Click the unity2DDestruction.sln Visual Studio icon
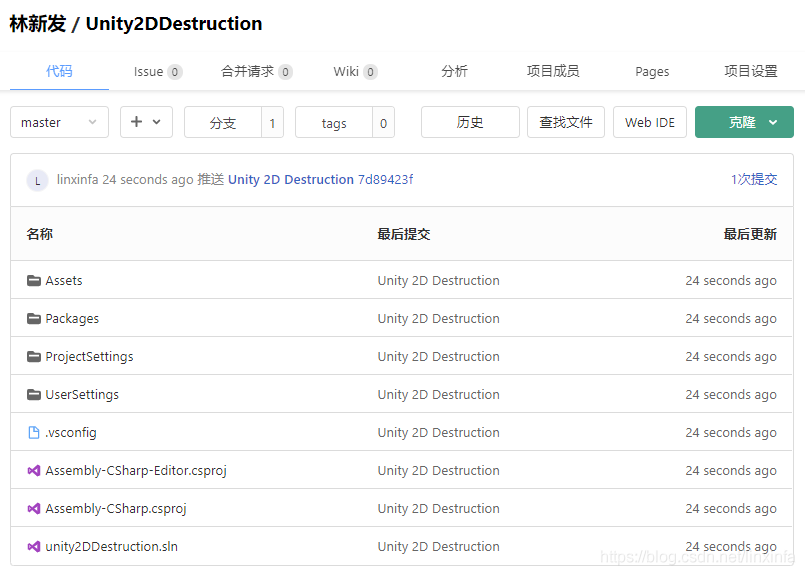The image size is (805, 575). tap(34, 547)
